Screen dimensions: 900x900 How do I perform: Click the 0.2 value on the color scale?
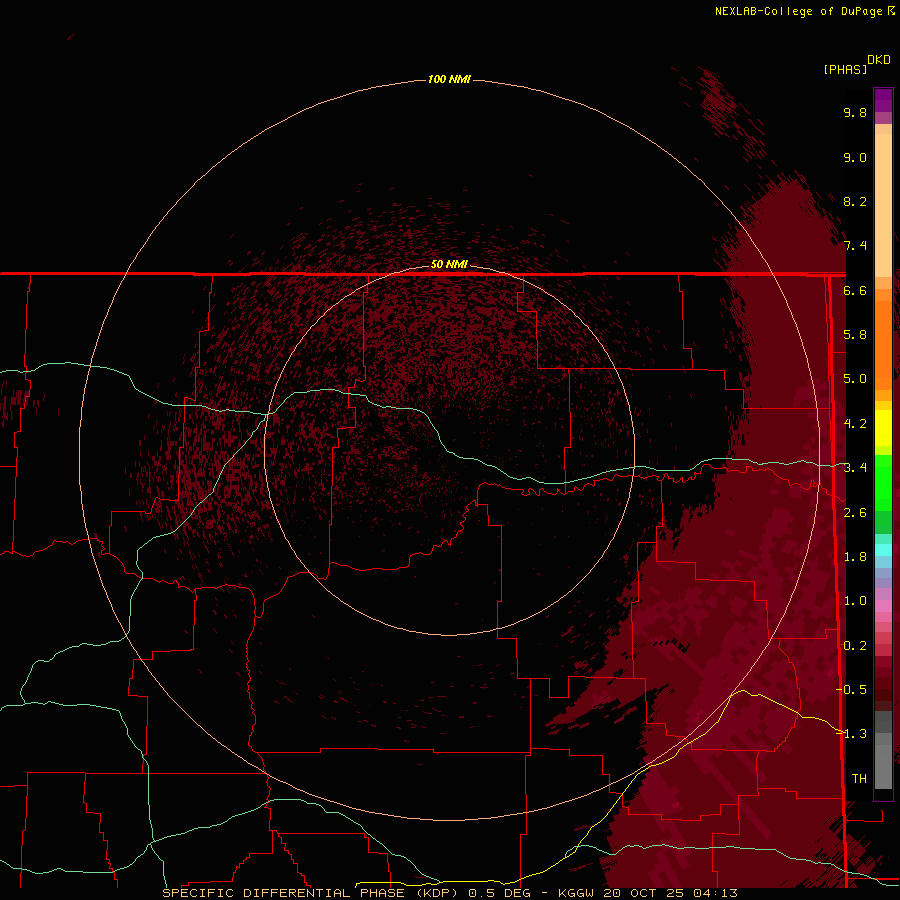pos(855,646)
